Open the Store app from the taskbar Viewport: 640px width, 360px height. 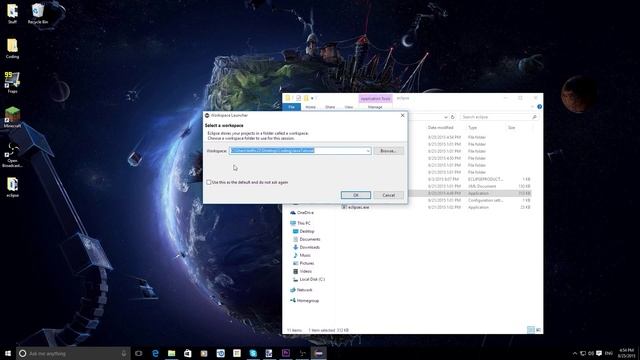click(x=188, y=353)
